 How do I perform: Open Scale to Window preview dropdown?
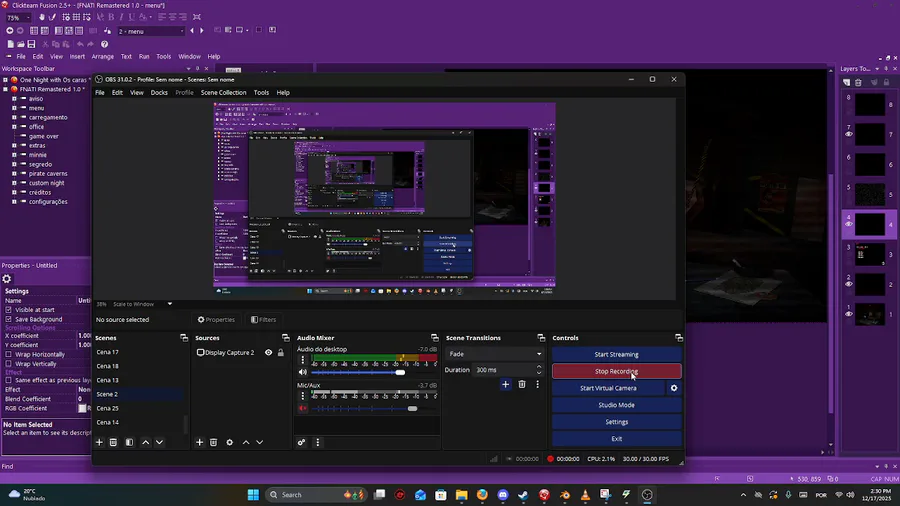point(169,304)
